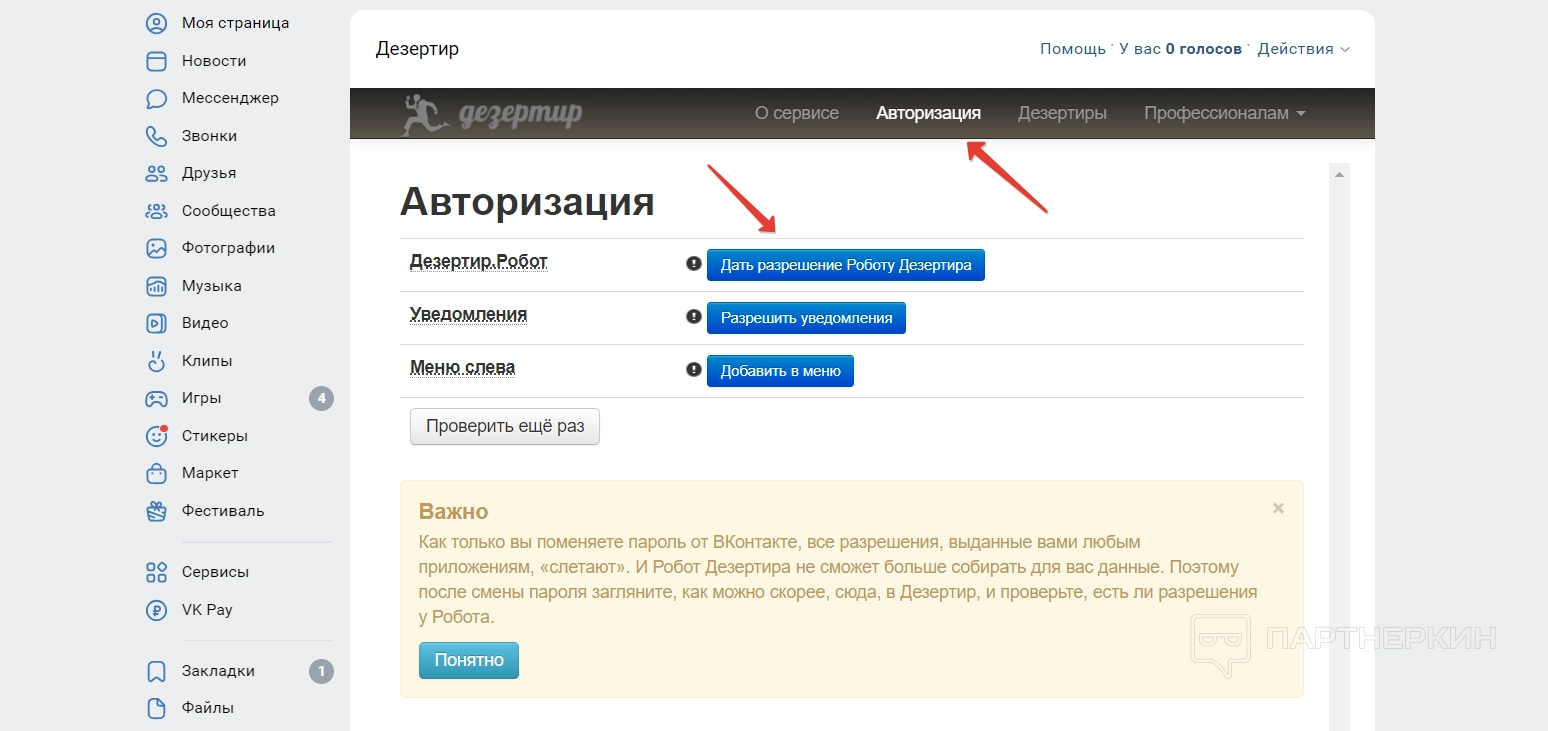Click the Calls phone icon

[x=157, y=136]
